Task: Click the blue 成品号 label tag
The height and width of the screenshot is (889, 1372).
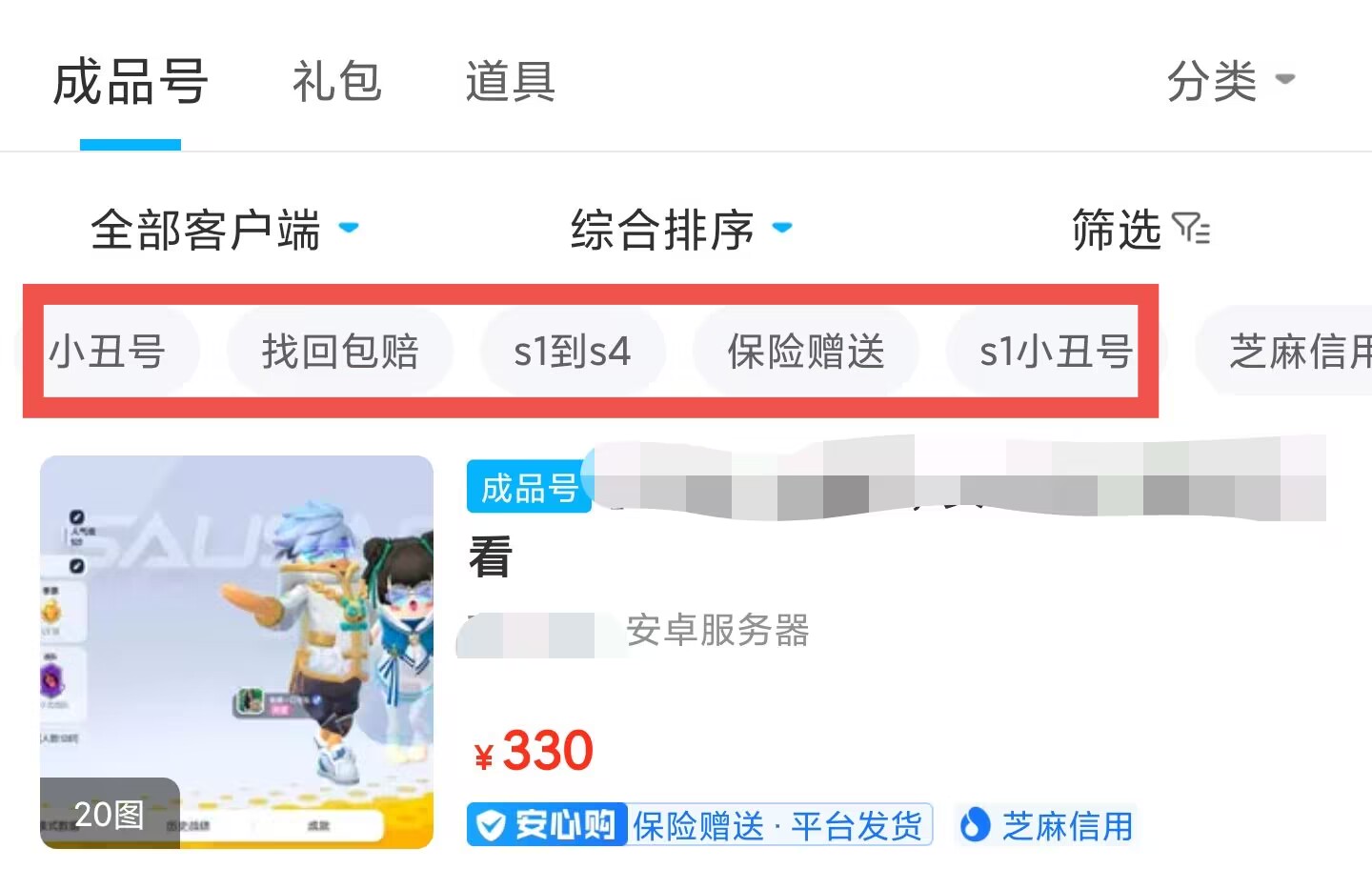Action: (529, 488)
